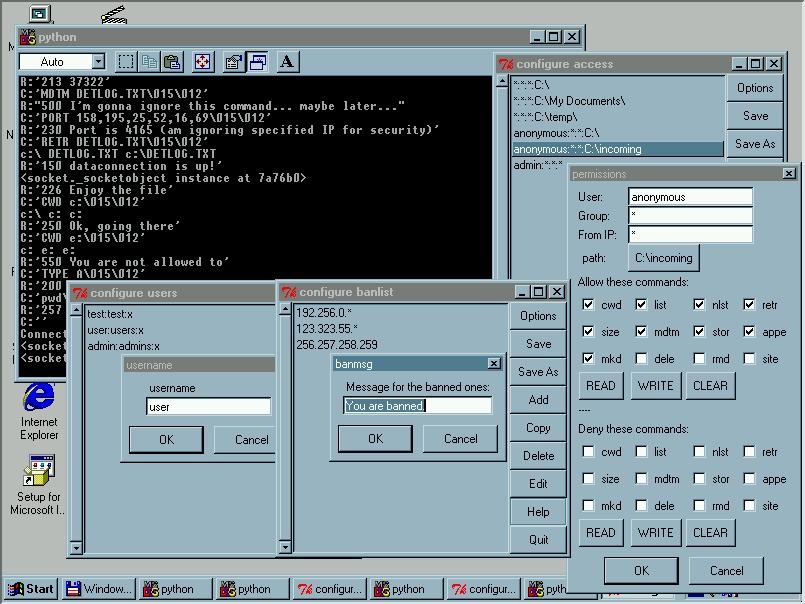The image size is (805, 604).
Task: Click the Paste icon in python toolbar
Action: pos(172,62)
